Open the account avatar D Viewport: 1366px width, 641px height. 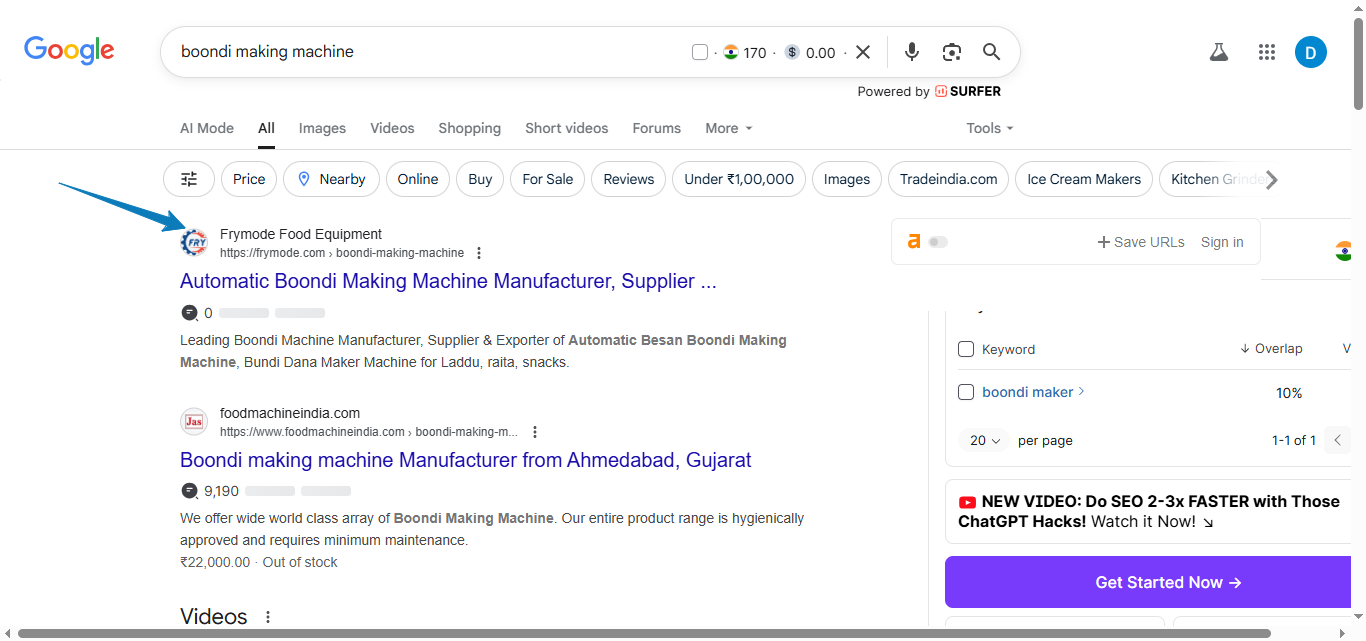click(1311, 52)
